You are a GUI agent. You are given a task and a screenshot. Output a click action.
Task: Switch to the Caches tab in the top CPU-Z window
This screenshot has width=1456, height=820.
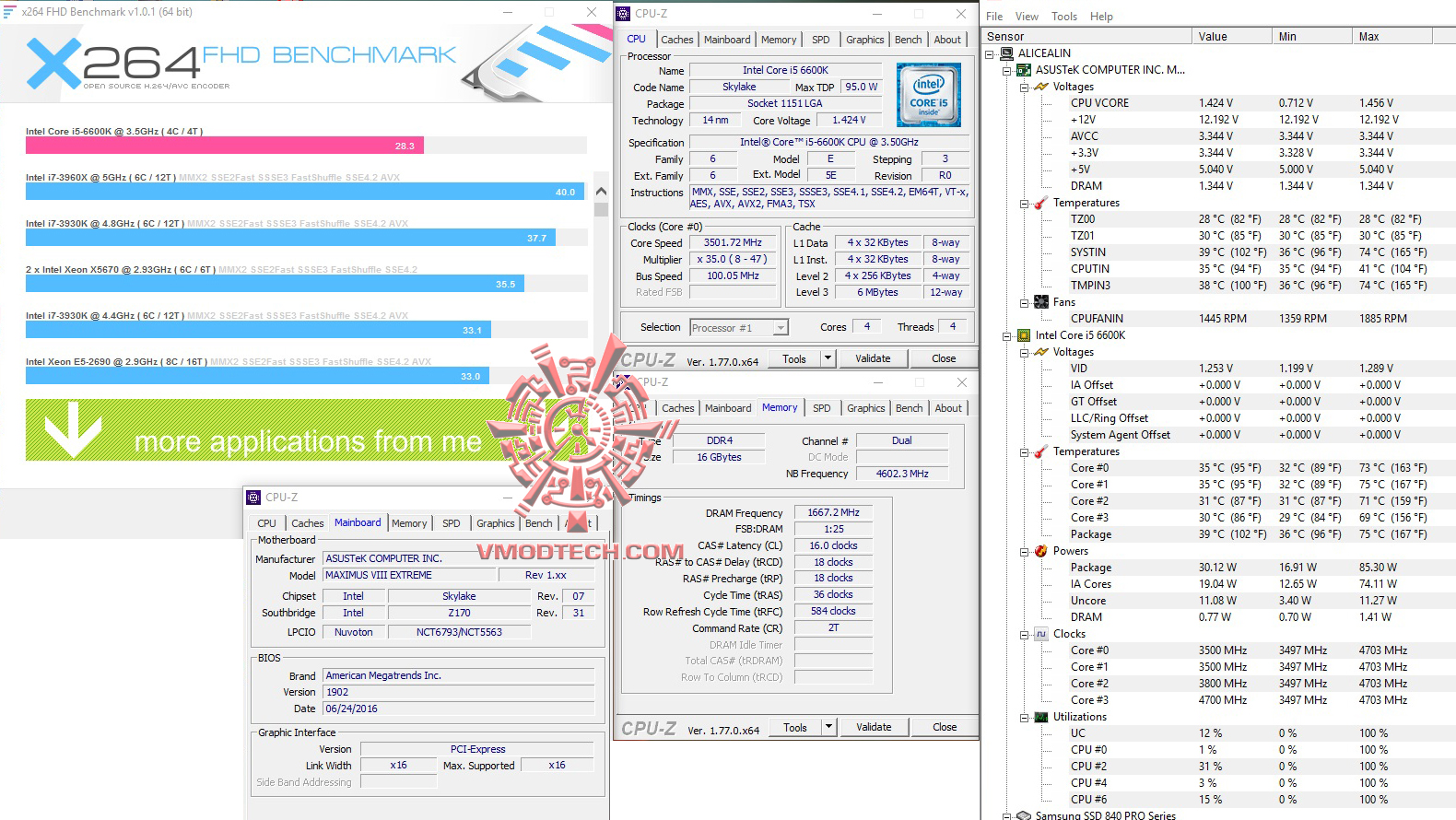pyautogui.click(x=677, y=40)
